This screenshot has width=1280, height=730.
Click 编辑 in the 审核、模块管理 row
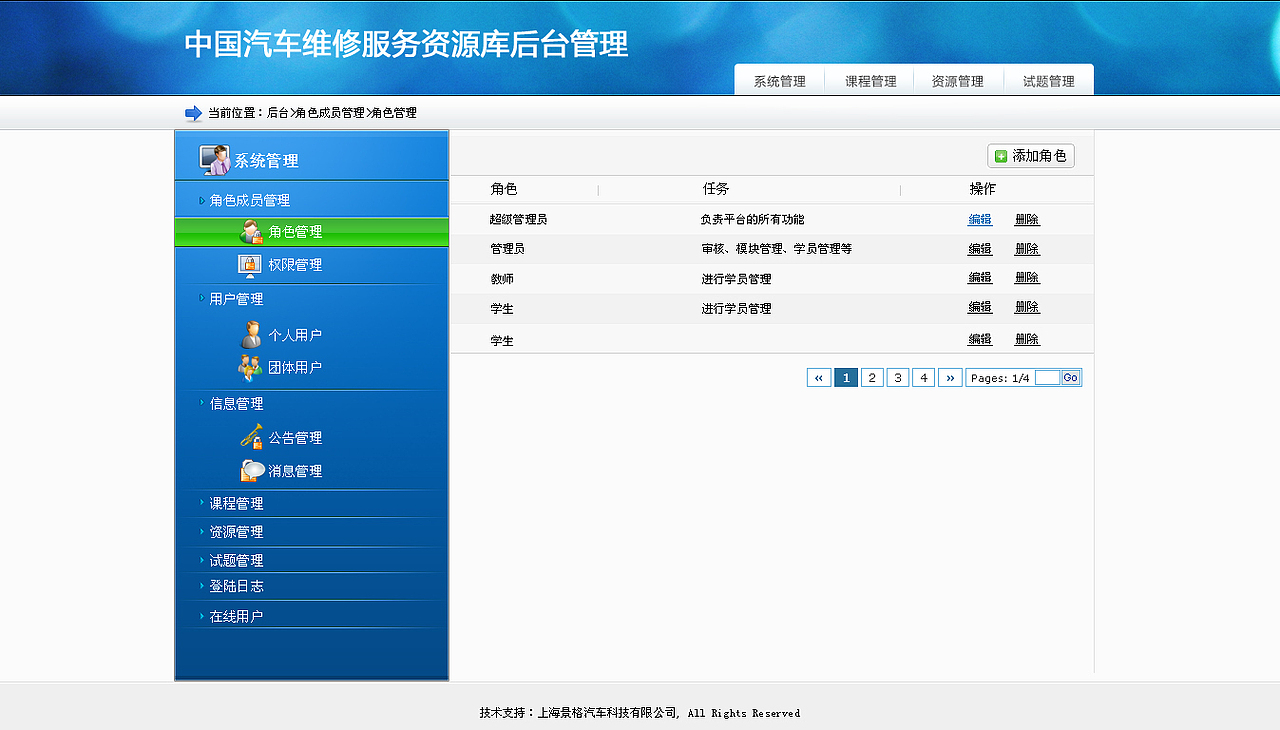980,248
